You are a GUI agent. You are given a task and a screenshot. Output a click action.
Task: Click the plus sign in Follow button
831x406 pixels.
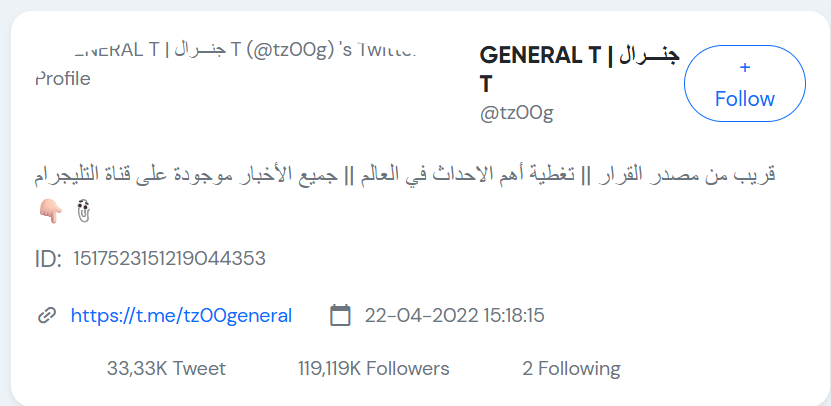(745, 67)
